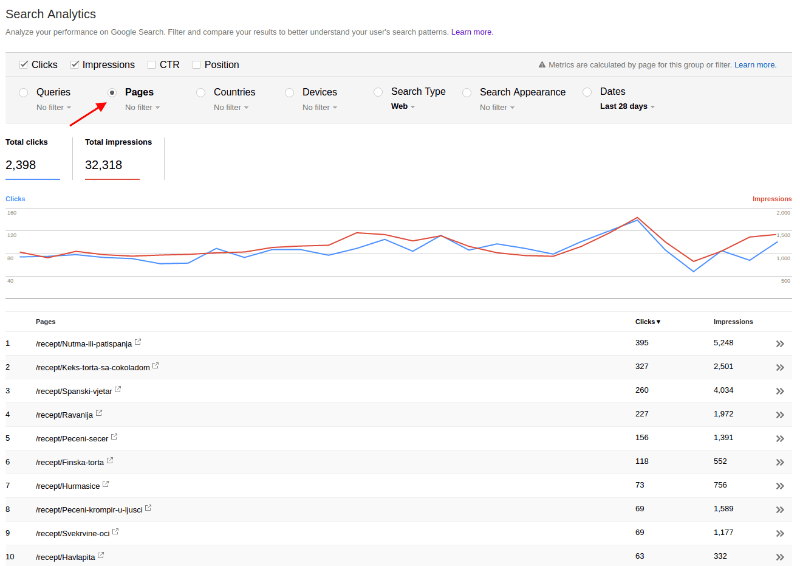Select the Queries radio button
Image resolution: width=800 pixels, height=566 pixels.
pos(24,92)
